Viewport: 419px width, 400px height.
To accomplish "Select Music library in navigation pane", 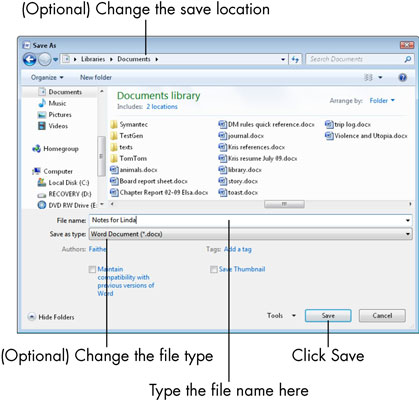I will point(52,103).
